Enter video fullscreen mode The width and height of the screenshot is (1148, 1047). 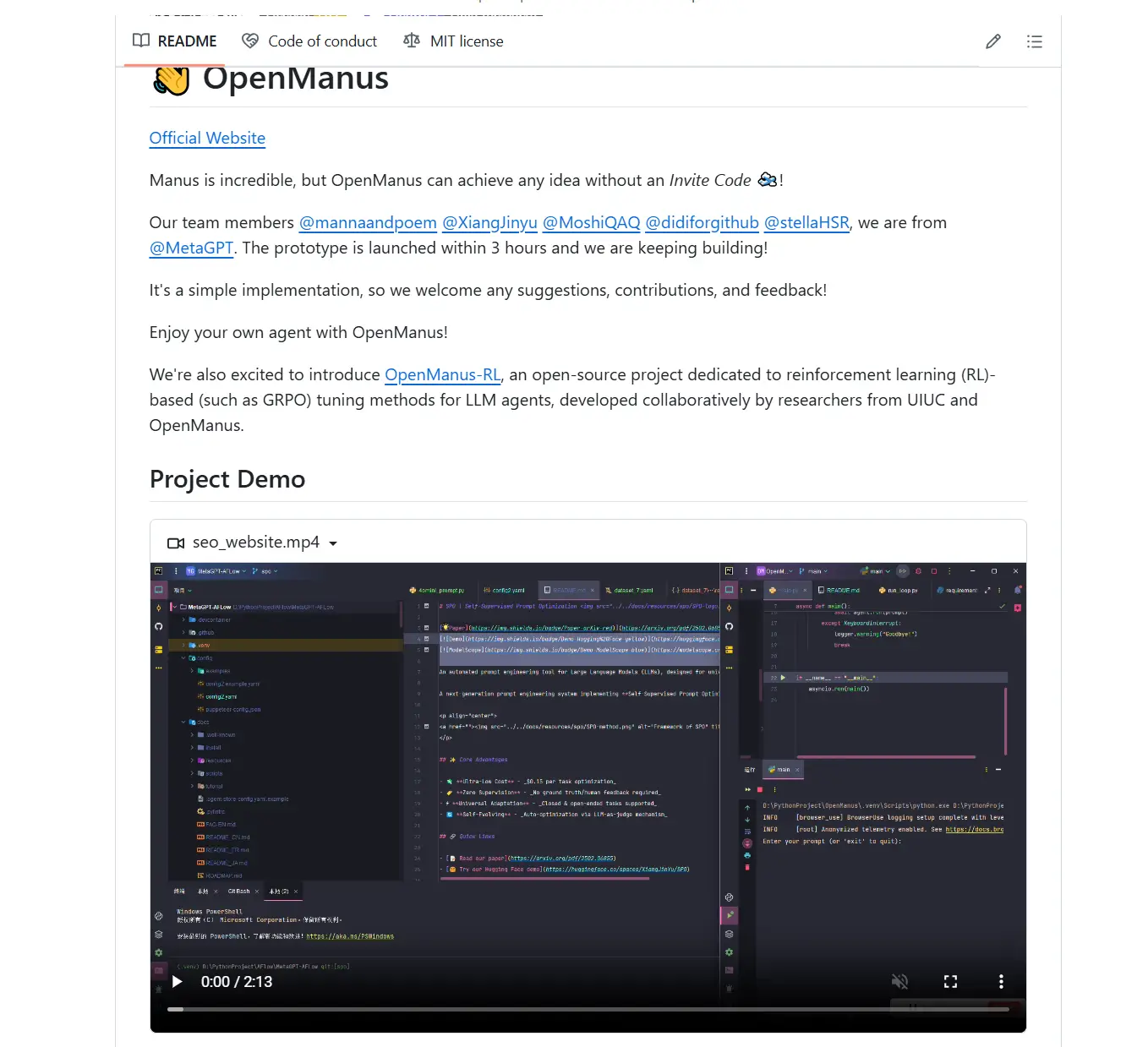(950, 982)
